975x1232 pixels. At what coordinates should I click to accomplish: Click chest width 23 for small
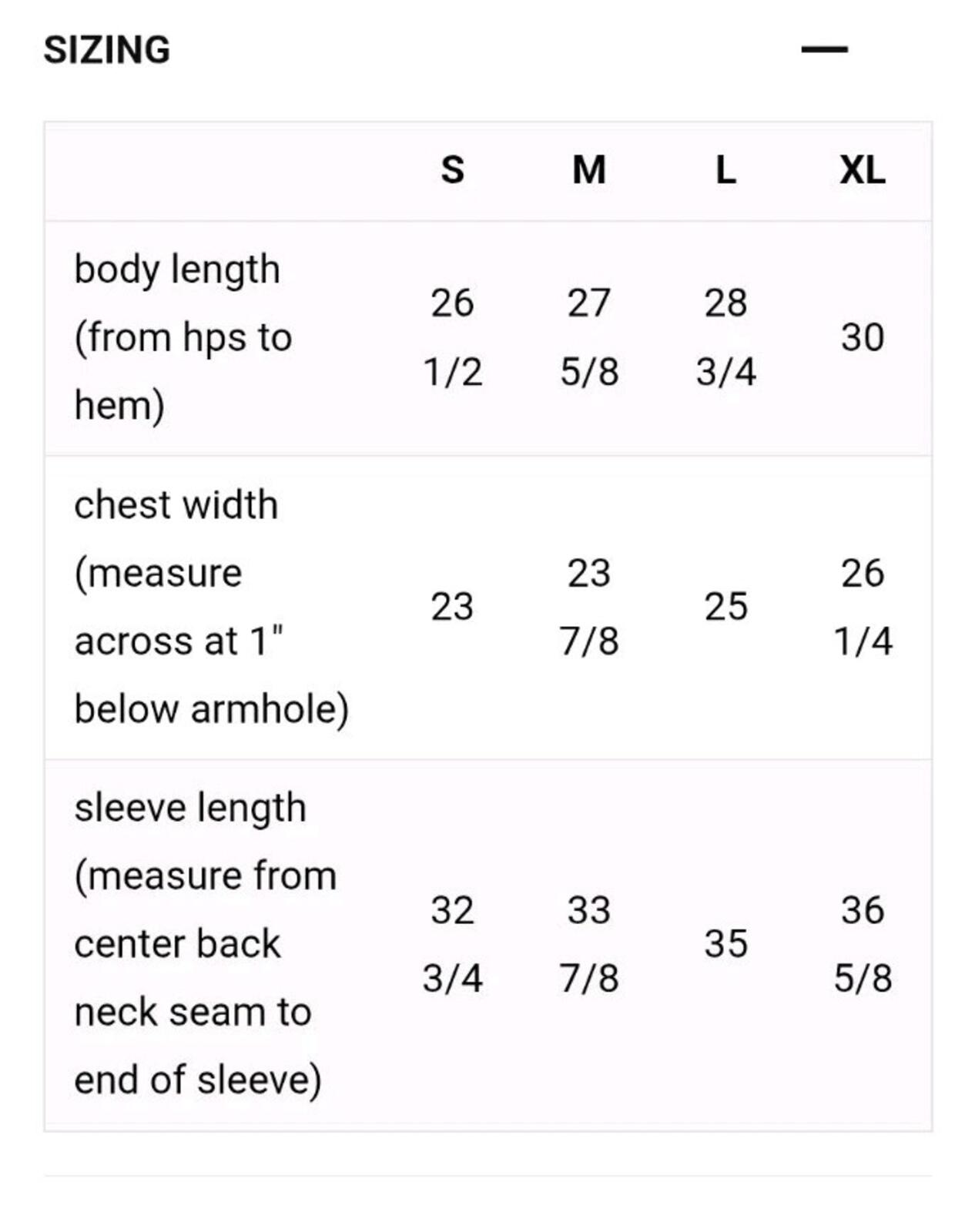[x=452, y=607]
